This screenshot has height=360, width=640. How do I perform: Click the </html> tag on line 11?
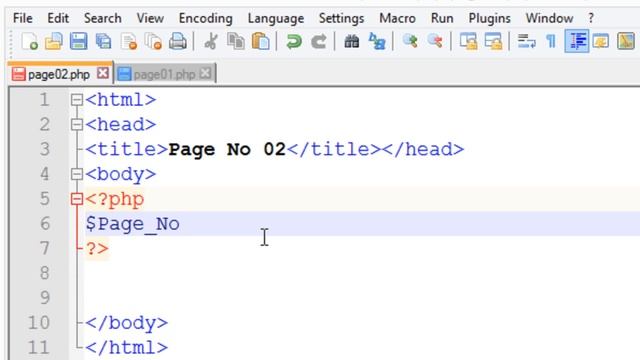point(127,348)
